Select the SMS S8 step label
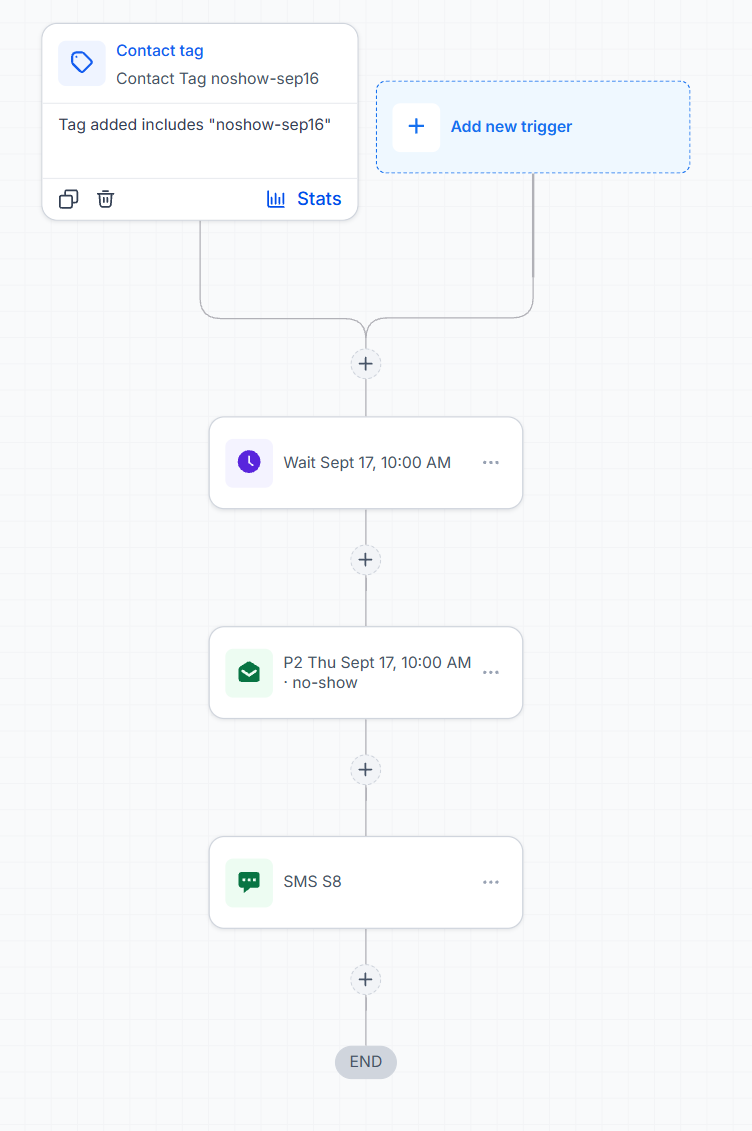Image resolution: width=752 pixels, height=1131 pixels. click(x=312, y=881)
